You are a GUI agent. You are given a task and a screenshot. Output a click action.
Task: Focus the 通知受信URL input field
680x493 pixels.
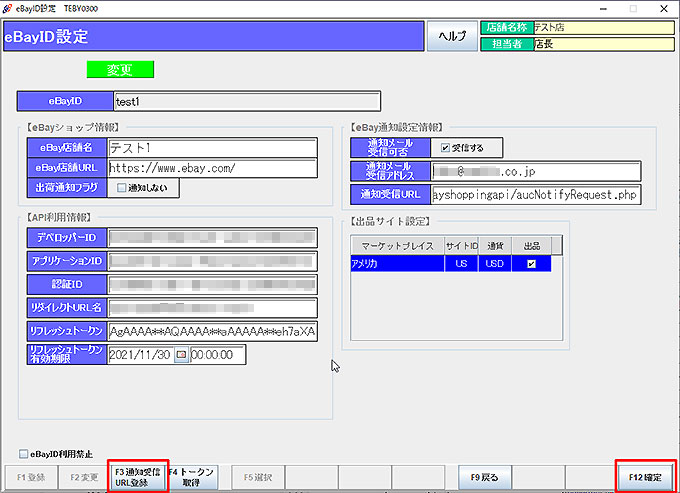[535, 194]
